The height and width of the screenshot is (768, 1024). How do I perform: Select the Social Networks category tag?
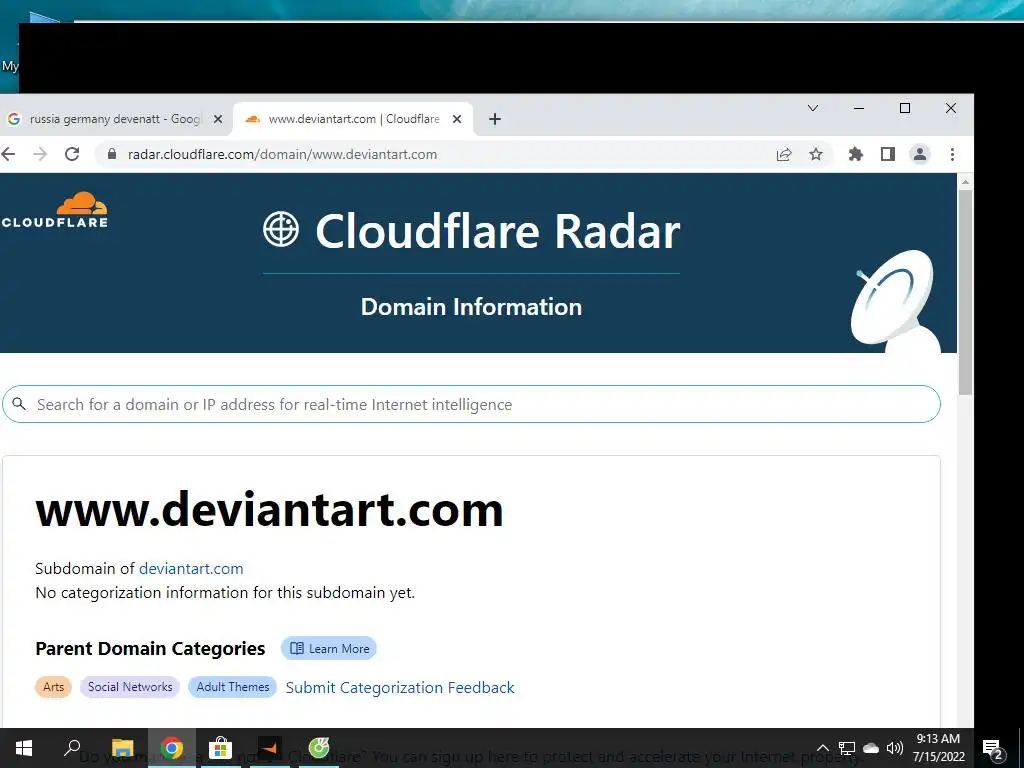coord(130,687)
